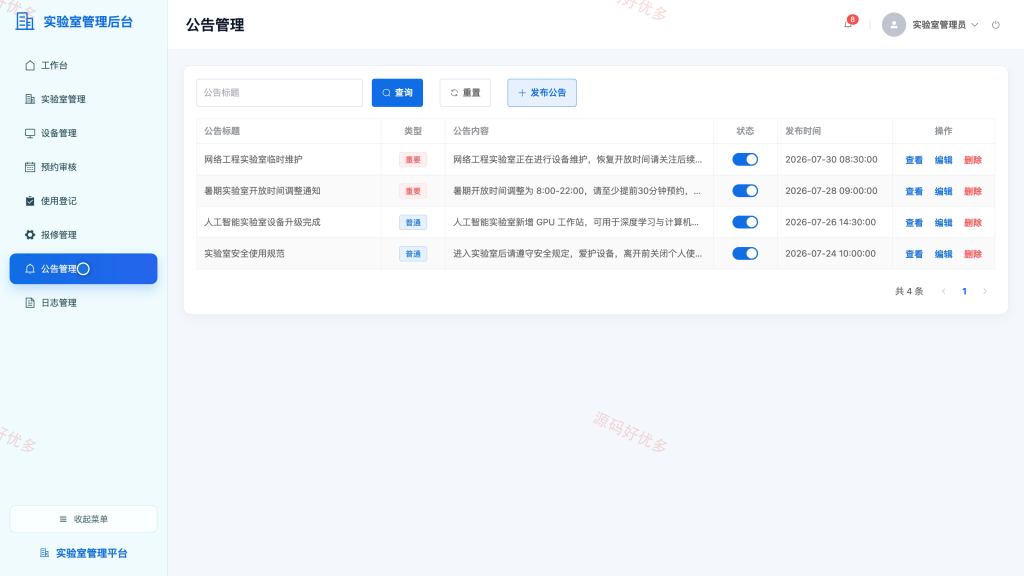Click the bell icon next to 公告管理 in sidebar
This screenshot has width=1024, height=576.
click(30, 269)
